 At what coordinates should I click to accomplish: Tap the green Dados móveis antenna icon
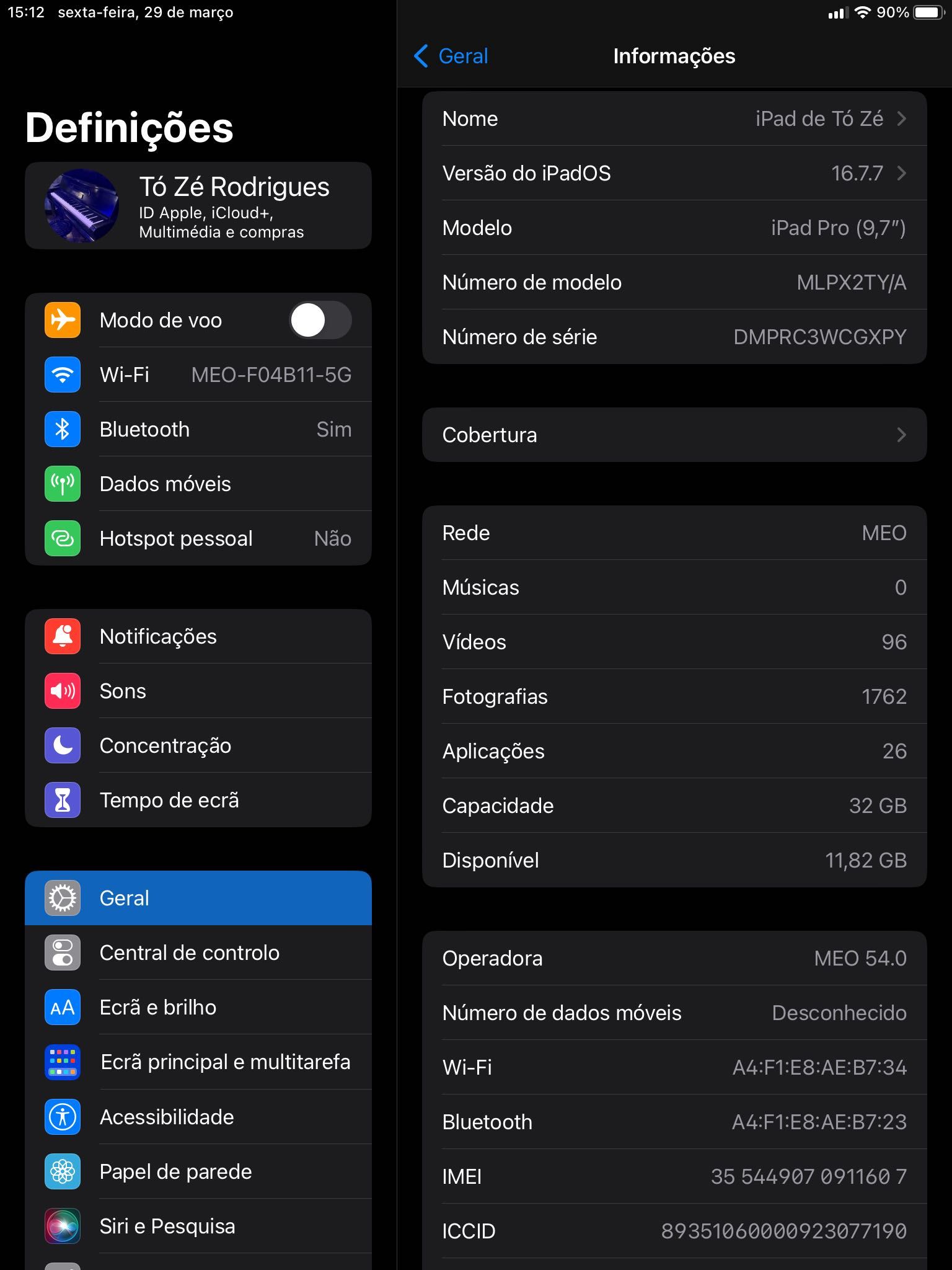(63, 484)
